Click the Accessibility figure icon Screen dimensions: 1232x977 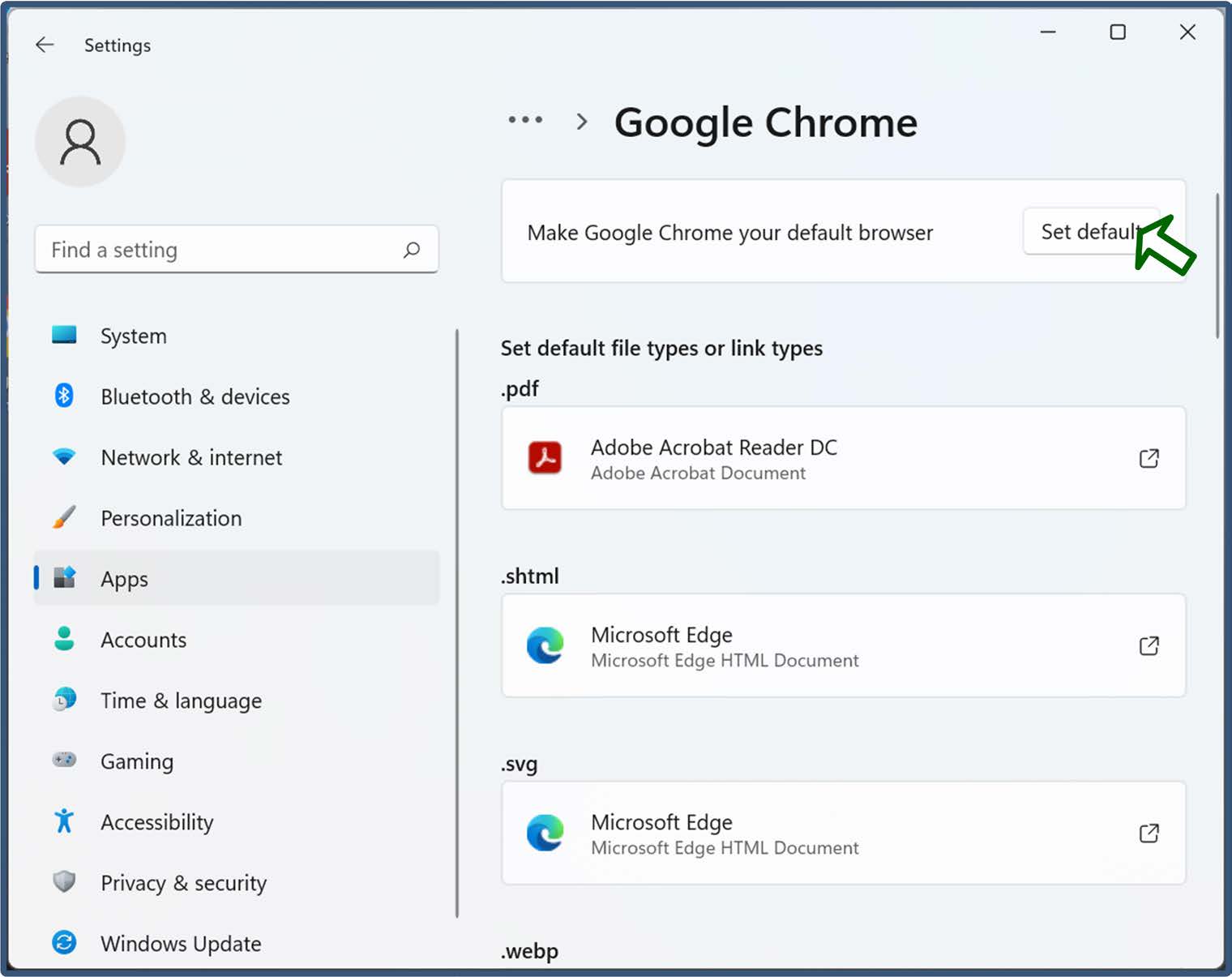[x=64, y=821]
